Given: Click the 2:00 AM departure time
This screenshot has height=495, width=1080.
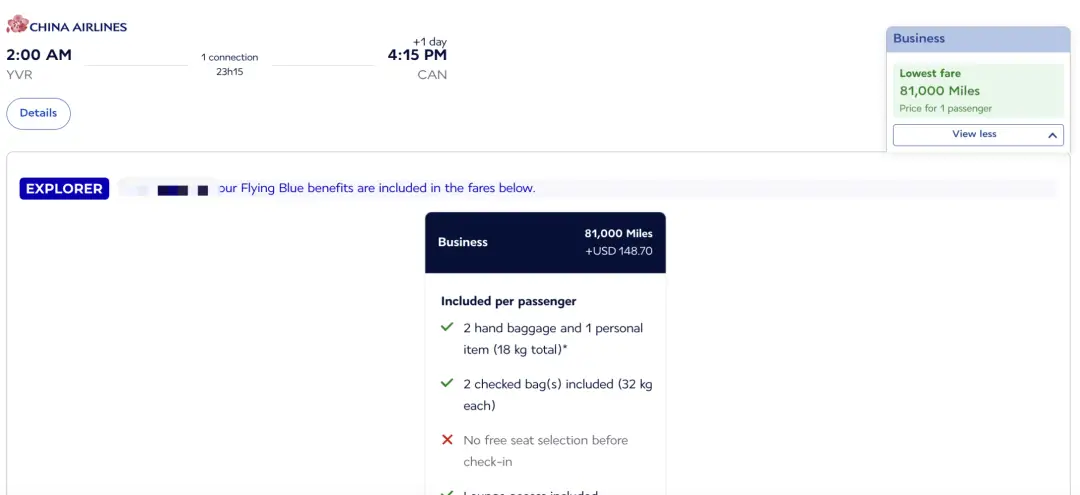Looking at the screenshot, I should point(39,55).
